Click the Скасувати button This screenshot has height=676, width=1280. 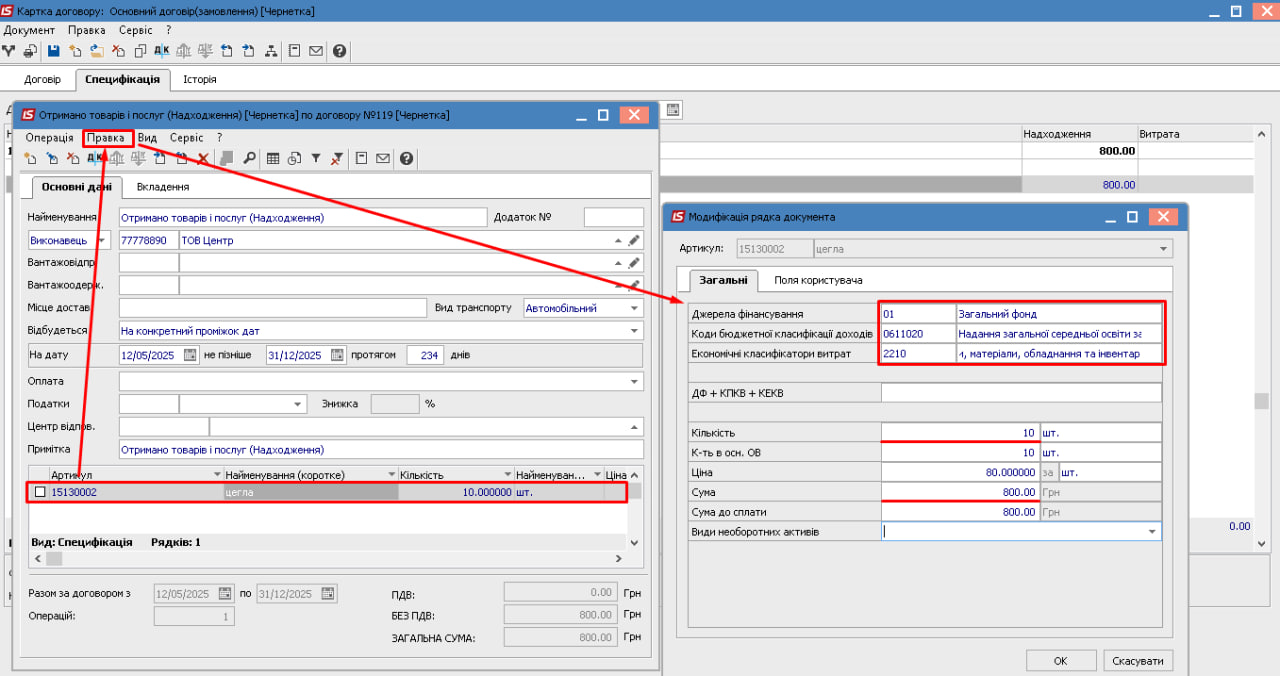[1138, 661]
